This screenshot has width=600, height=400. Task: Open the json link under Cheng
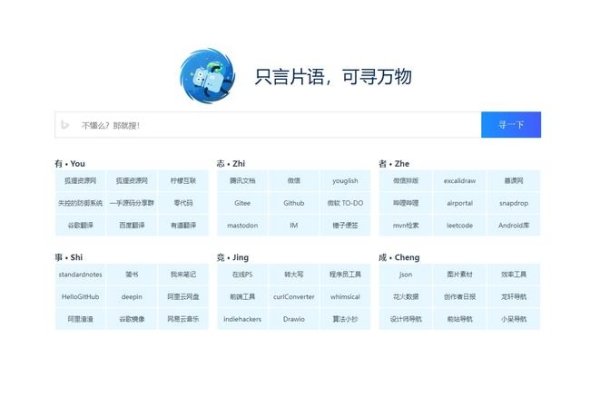[x=406, y=274]
